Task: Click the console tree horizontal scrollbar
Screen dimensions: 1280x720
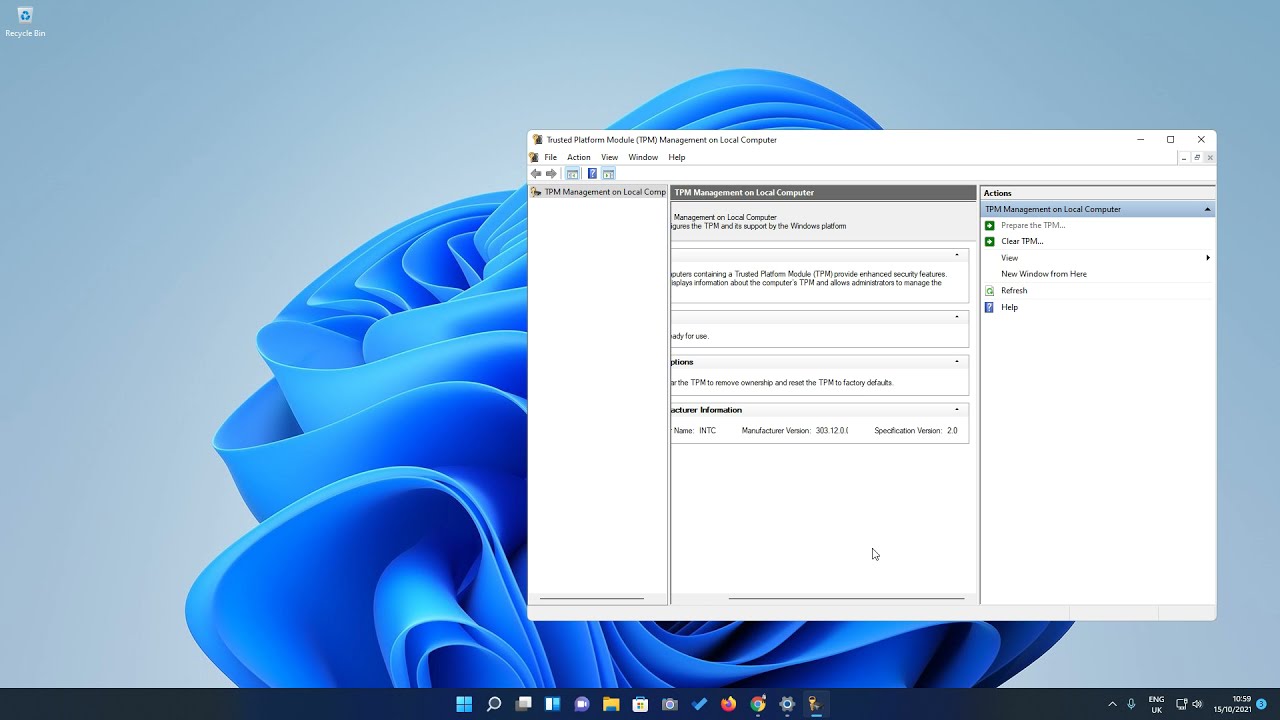Action: tap(591, 599)
